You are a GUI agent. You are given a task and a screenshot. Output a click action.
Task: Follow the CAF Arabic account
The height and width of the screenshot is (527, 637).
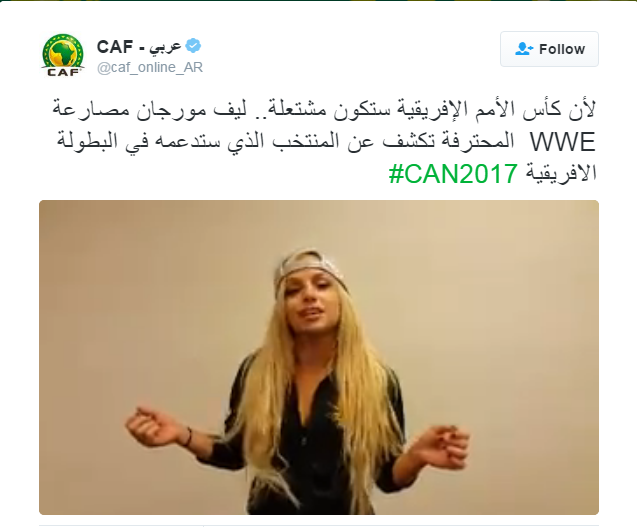549,49
